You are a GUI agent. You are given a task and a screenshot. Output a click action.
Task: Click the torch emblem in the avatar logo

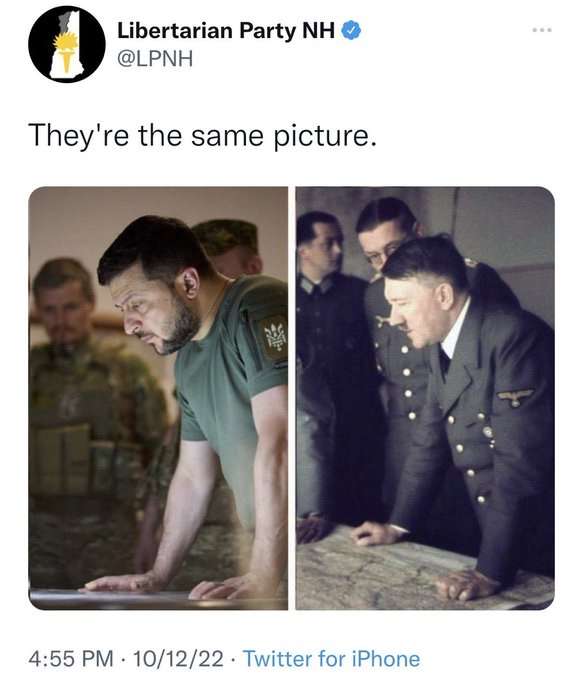tap(66, 52)
